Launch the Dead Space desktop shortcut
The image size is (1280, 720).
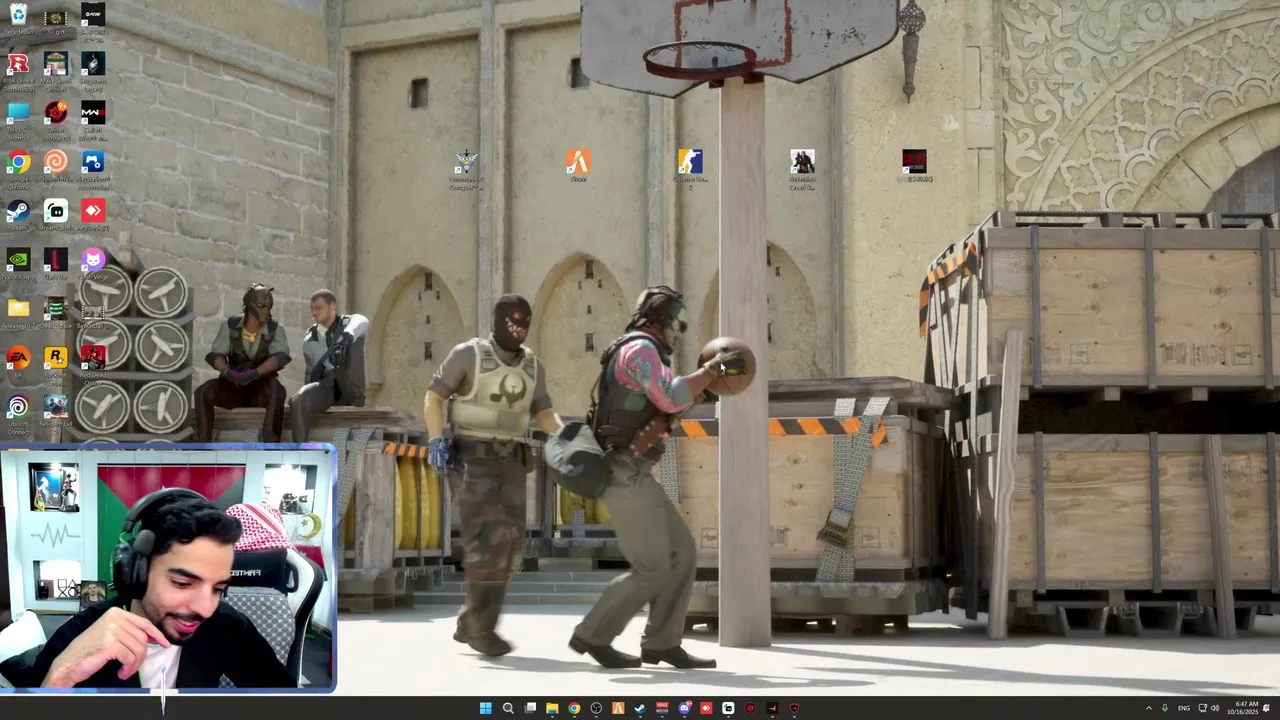(56, 313)
